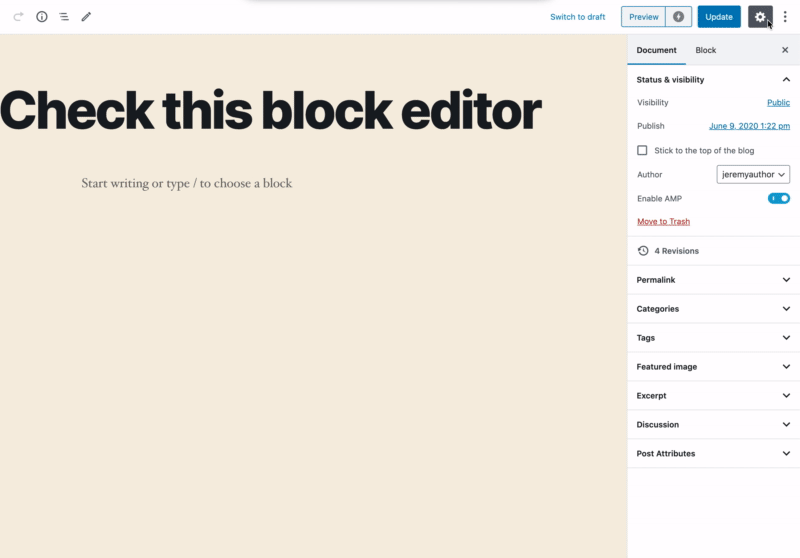
Task: Open the three-dot more tools menu
Action: pyautogui.click(x=785, y=17)
